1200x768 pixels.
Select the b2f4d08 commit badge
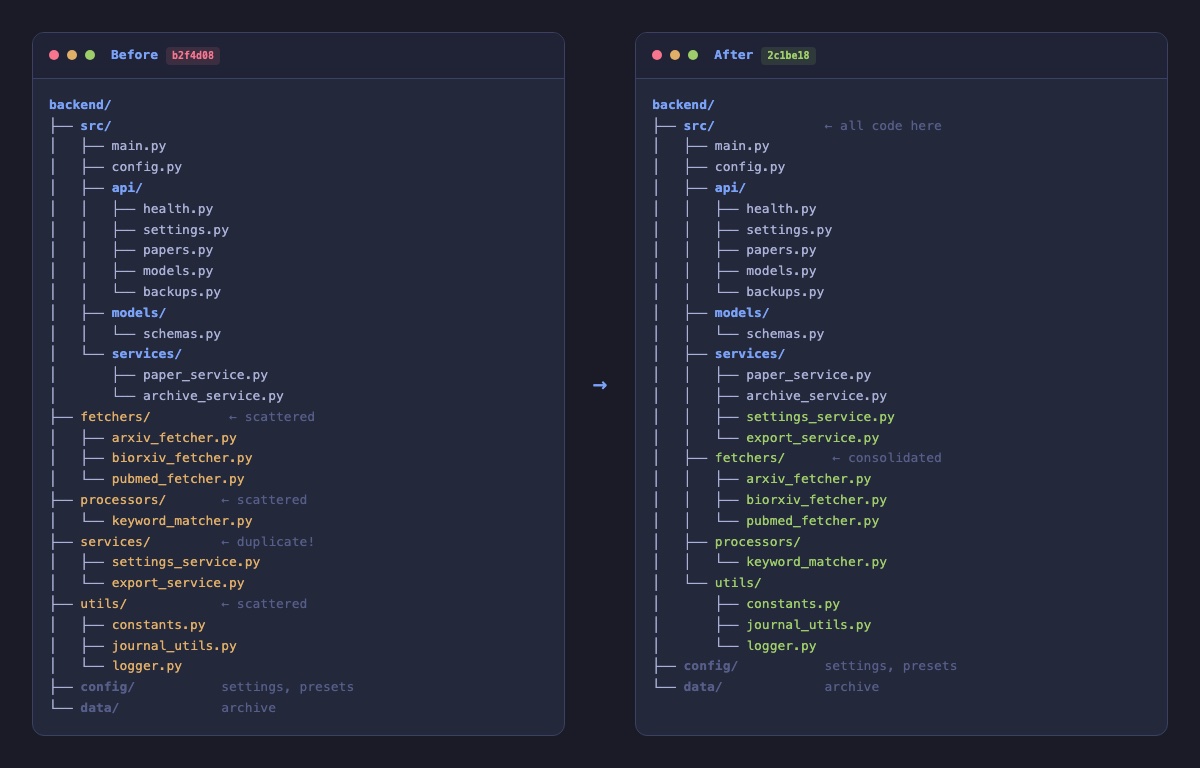coord(193,55)
